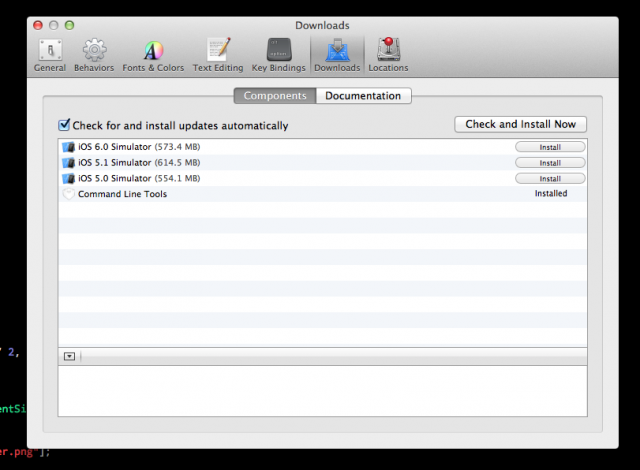Install the iOS 5.0 Simulator
The image size is (640, 470).
[x=549, y=178]
